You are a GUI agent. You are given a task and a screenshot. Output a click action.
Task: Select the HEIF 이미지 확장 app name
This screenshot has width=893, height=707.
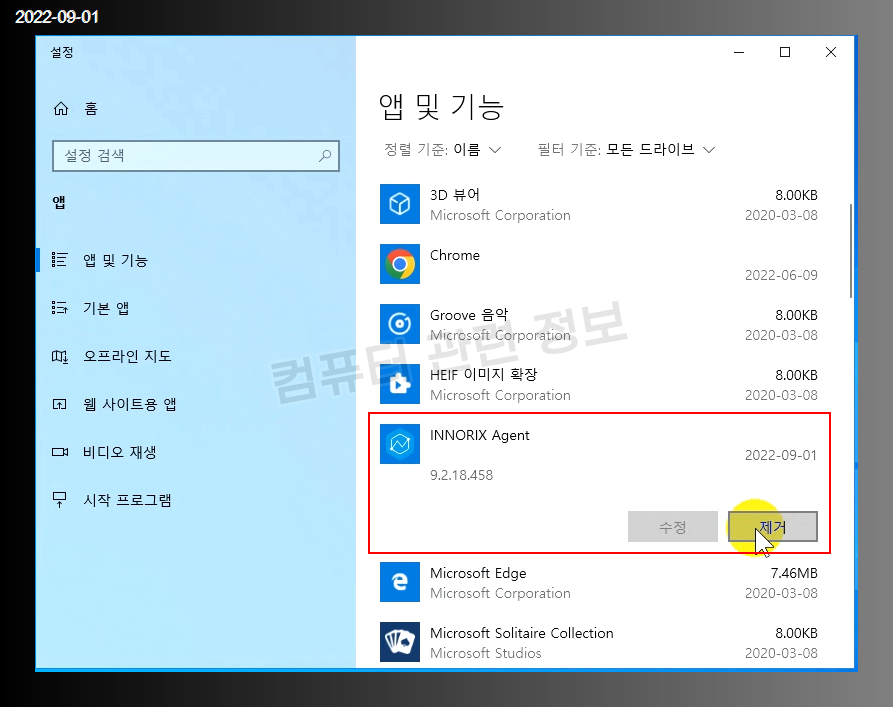pos(484,375)
